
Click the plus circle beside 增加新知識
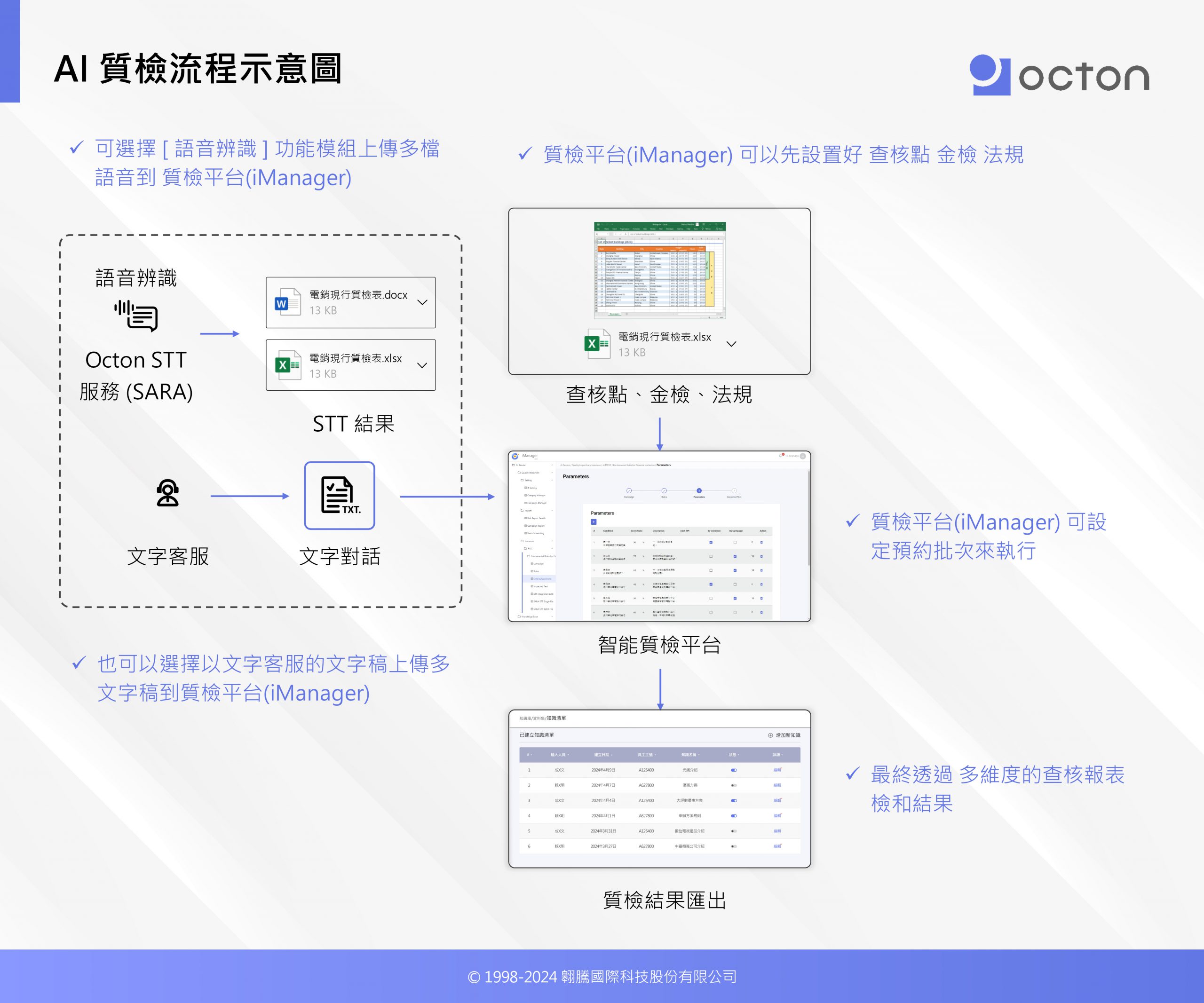[x=770, y=735]
